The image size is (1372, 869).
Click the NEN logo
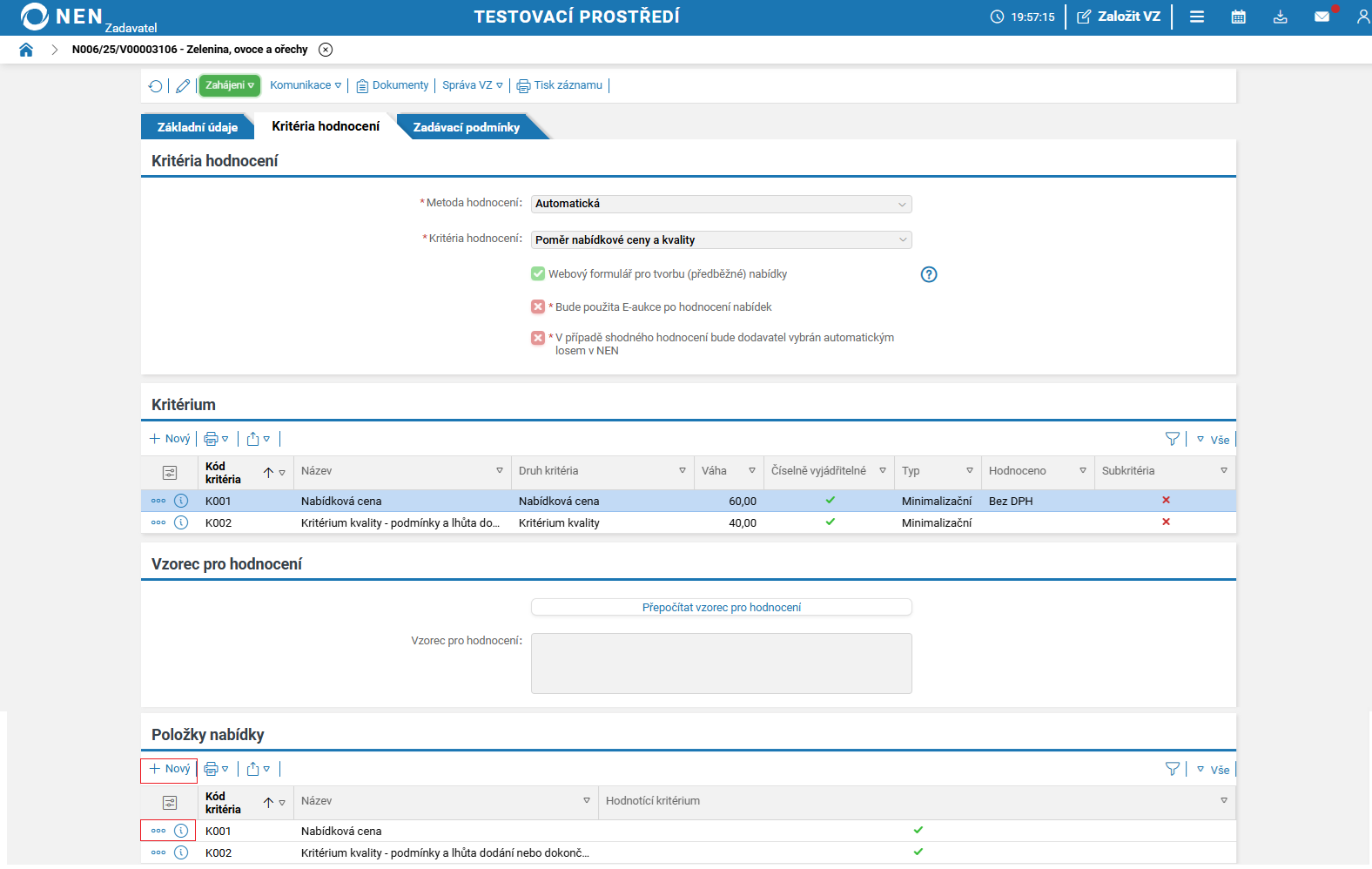[61, 17]
